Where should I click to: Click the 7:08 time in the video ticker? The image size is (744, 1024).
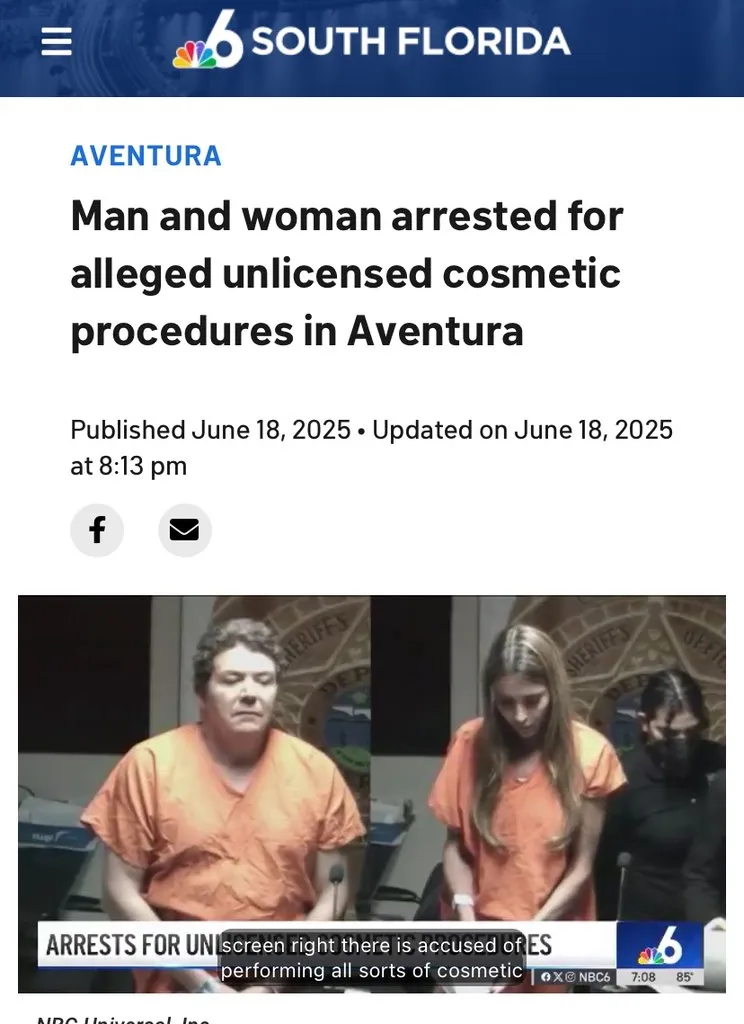click(x=643, y=977)
